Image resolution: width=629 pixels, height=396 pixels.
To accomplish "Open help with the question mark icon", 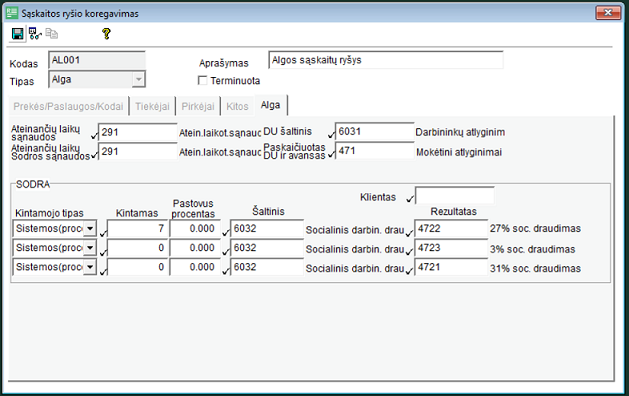I will [106, 34].
